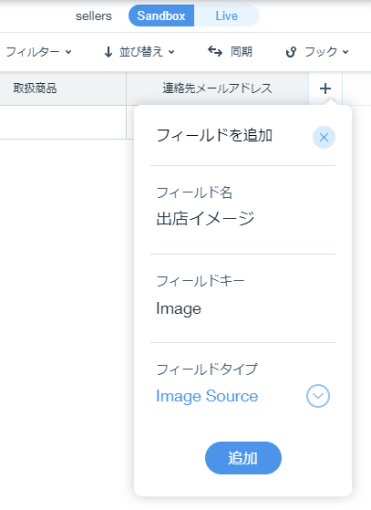Image resolution: width=371 pixels, height=510 pixels.
Task: Click the plus icon to add column
Action: coord(325,88)
